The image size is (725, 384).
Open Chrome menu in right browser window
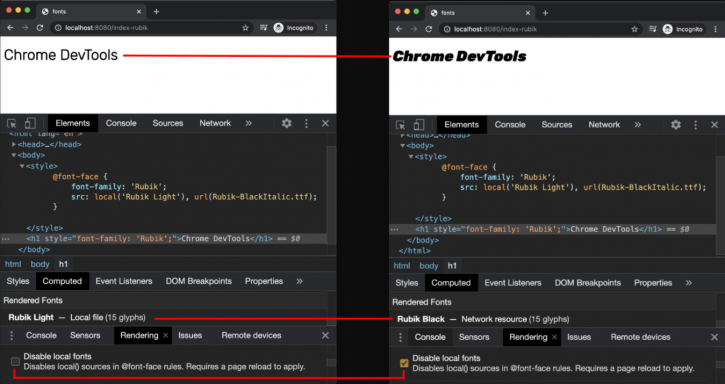pos(715,29)
